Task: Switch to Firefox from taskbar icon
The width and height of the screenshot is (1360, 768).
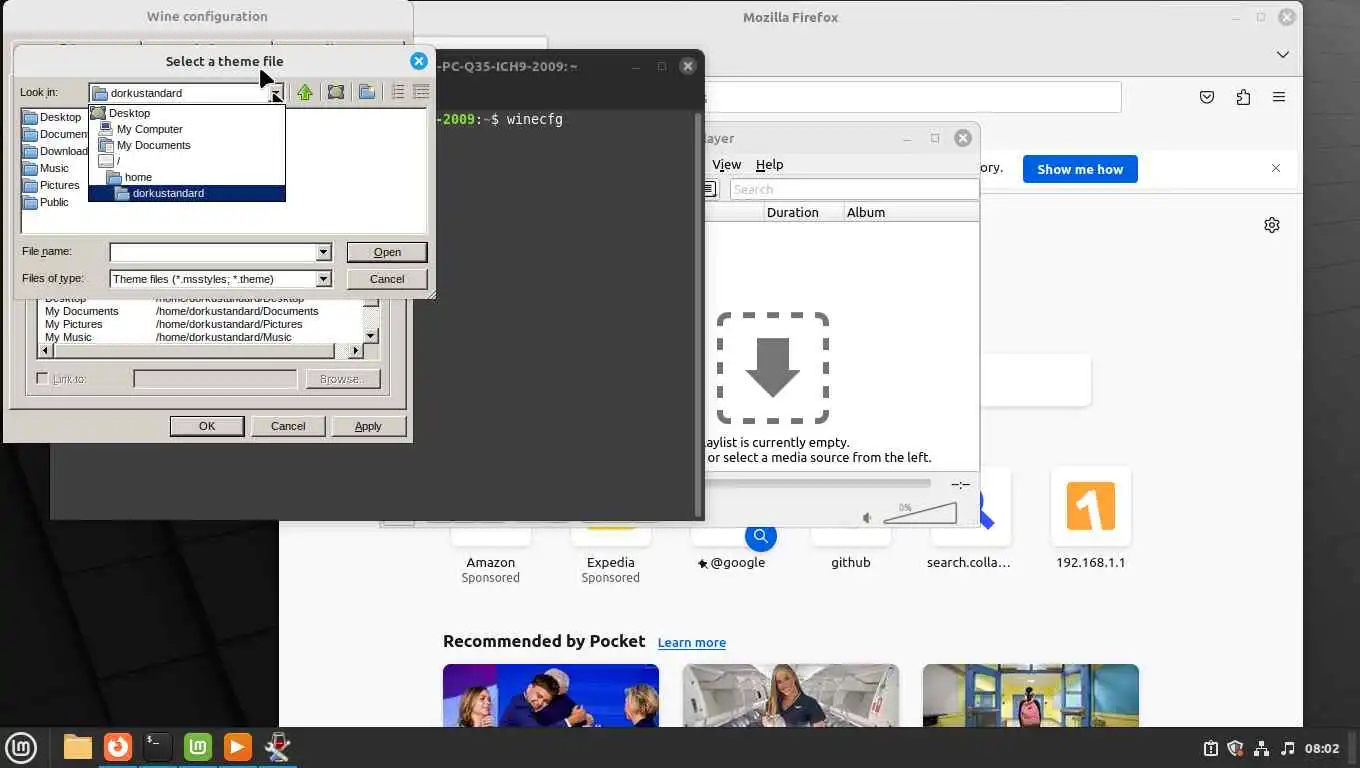Action: tap(118, 747)
